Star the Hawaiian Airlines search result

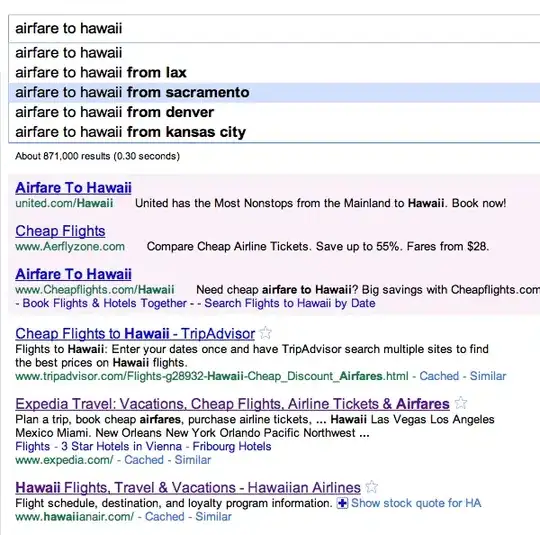[x=371, y=487]
